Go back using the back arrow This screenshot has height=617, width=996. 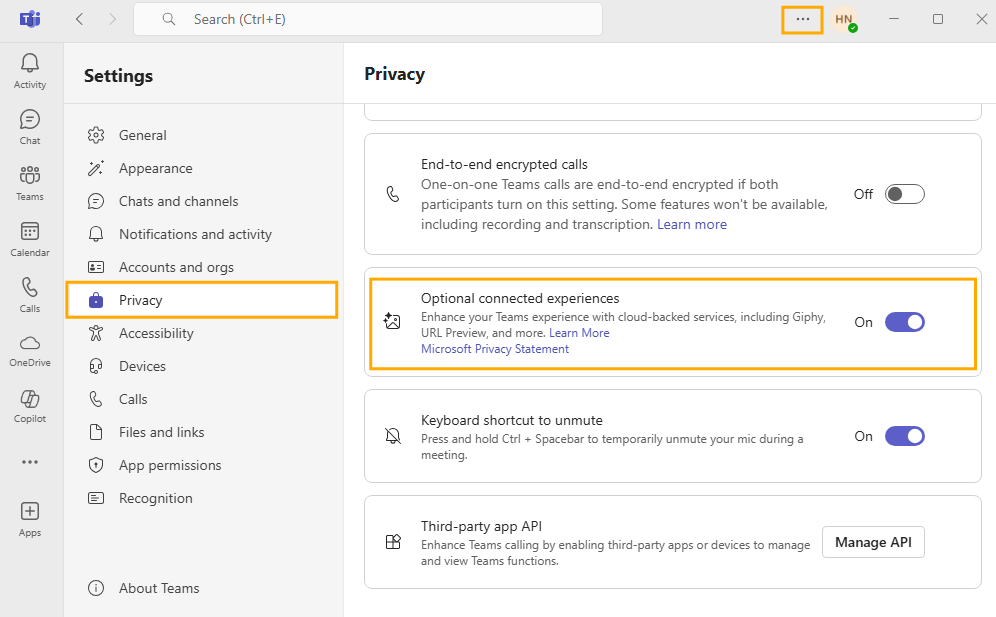(80, 19)
